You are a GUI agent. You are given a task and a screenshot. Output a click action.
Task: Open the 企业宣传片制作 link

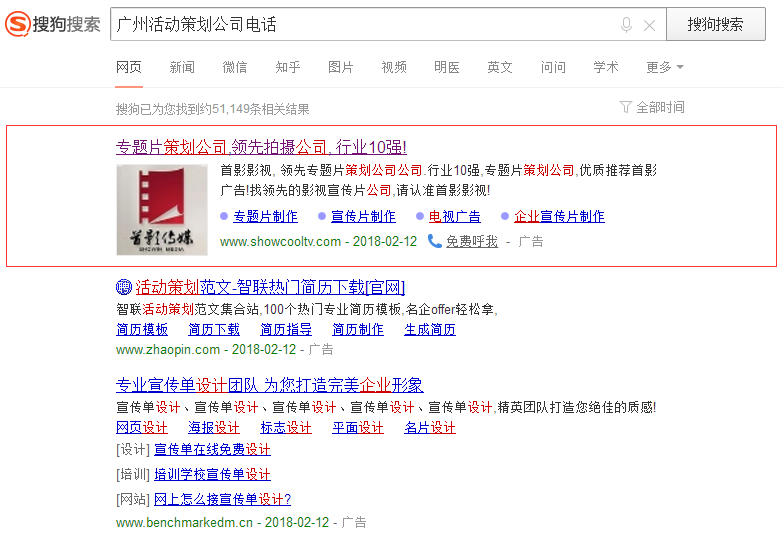559,216
